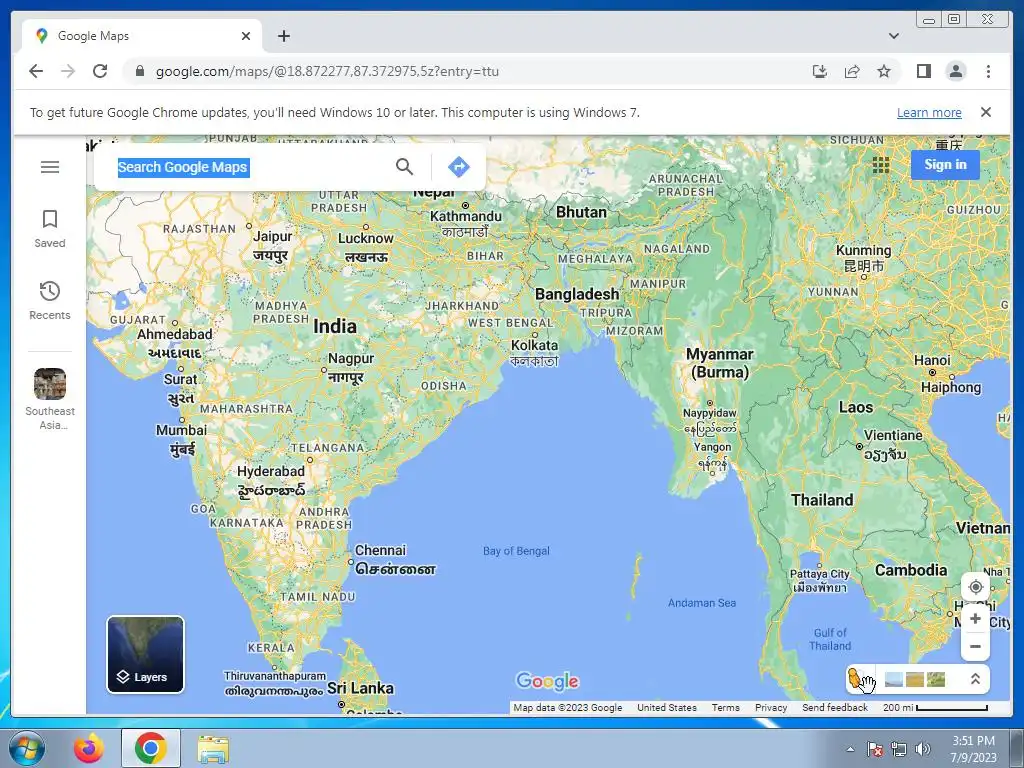The width and height of the screenshot is (1024, 768).
Task: Click the Myanmar (Burma) label
Action: [720, 363]
